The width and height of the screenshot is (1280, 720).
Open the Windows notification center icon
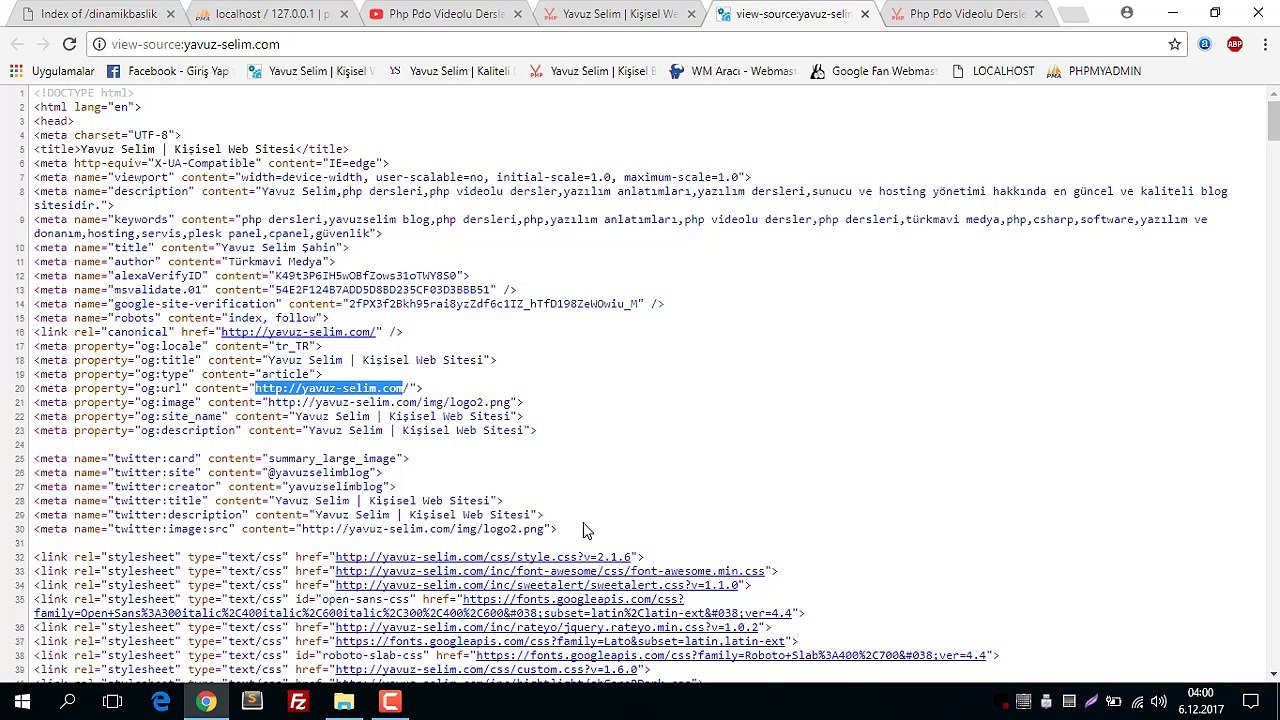[x=1250, y=702]
